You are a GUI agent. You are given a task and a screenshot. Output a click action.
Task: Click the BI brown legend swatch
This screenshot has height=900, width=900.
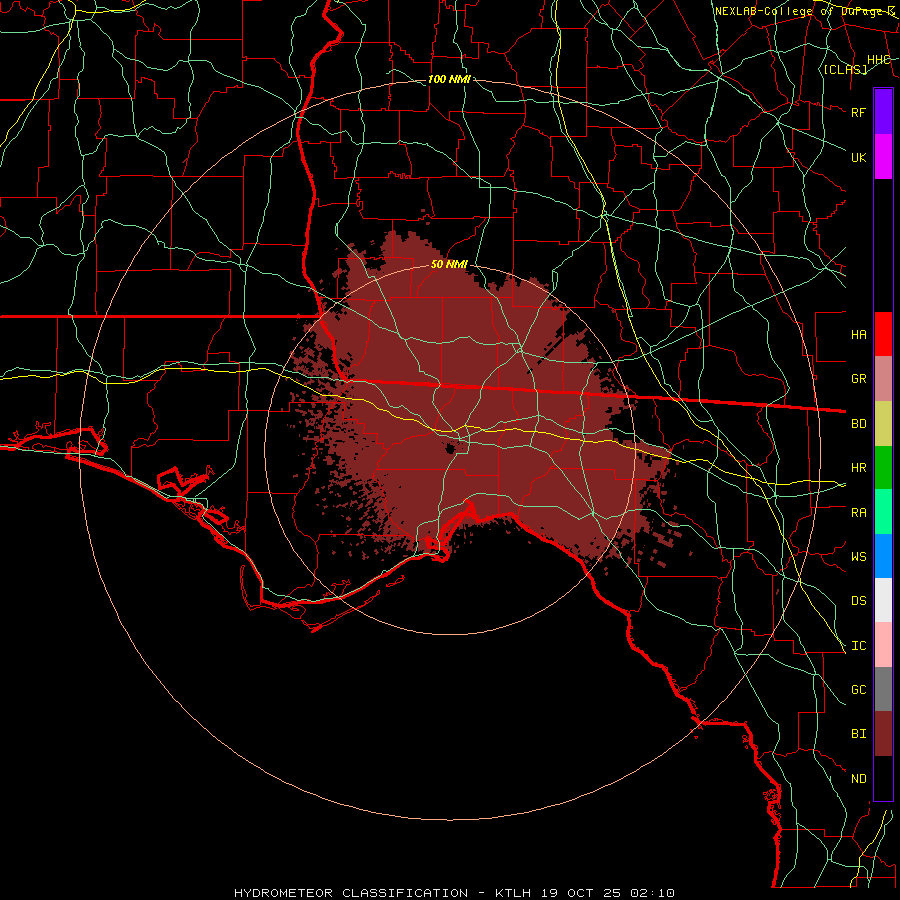tap(883, 734)
